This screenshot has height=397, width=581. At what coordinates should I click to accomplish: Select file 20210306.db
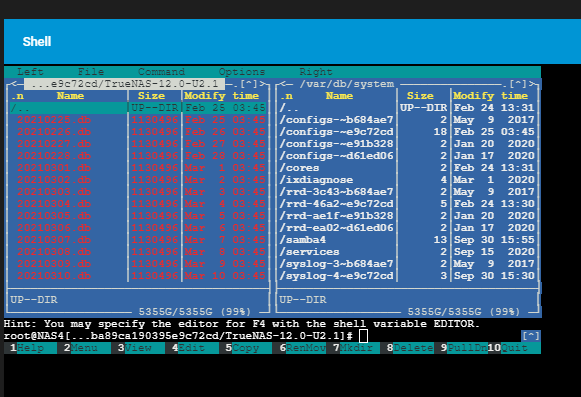(x=138, y=228)
